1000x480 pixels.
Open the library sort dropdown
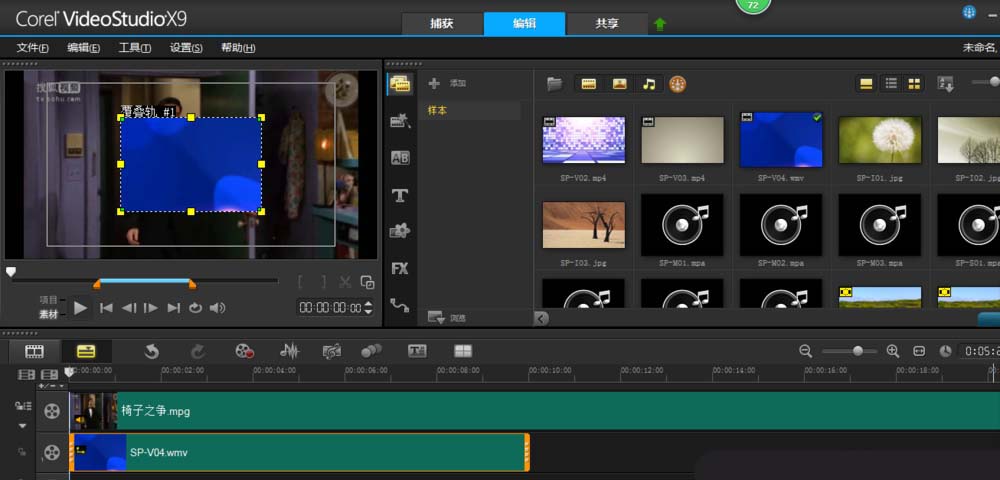[x=946, y=84]
